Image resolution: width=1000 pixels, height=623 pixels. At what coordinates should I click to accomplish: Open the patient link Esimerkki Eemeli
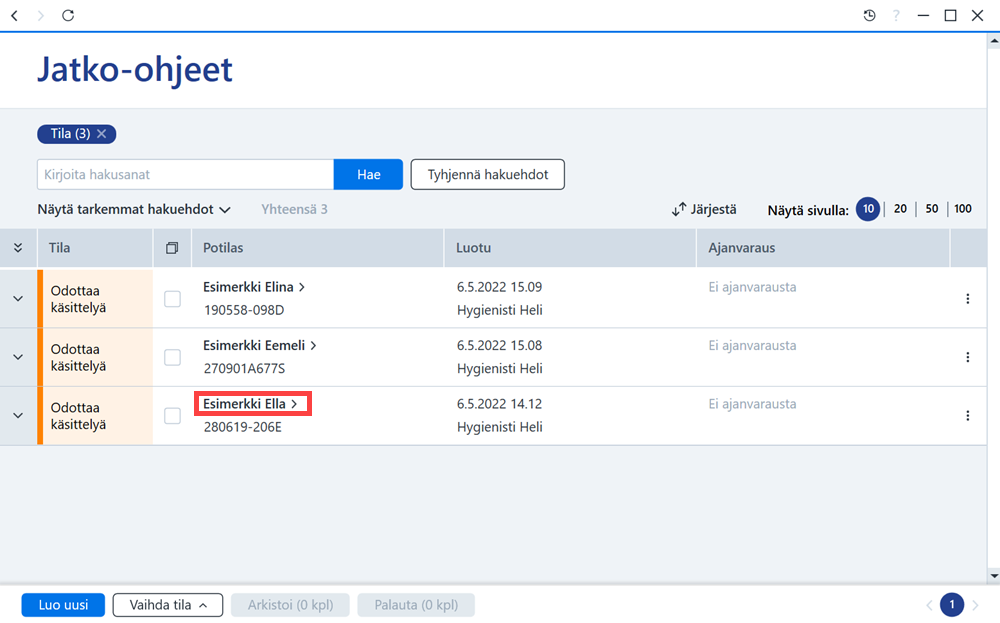coord(260,346)
